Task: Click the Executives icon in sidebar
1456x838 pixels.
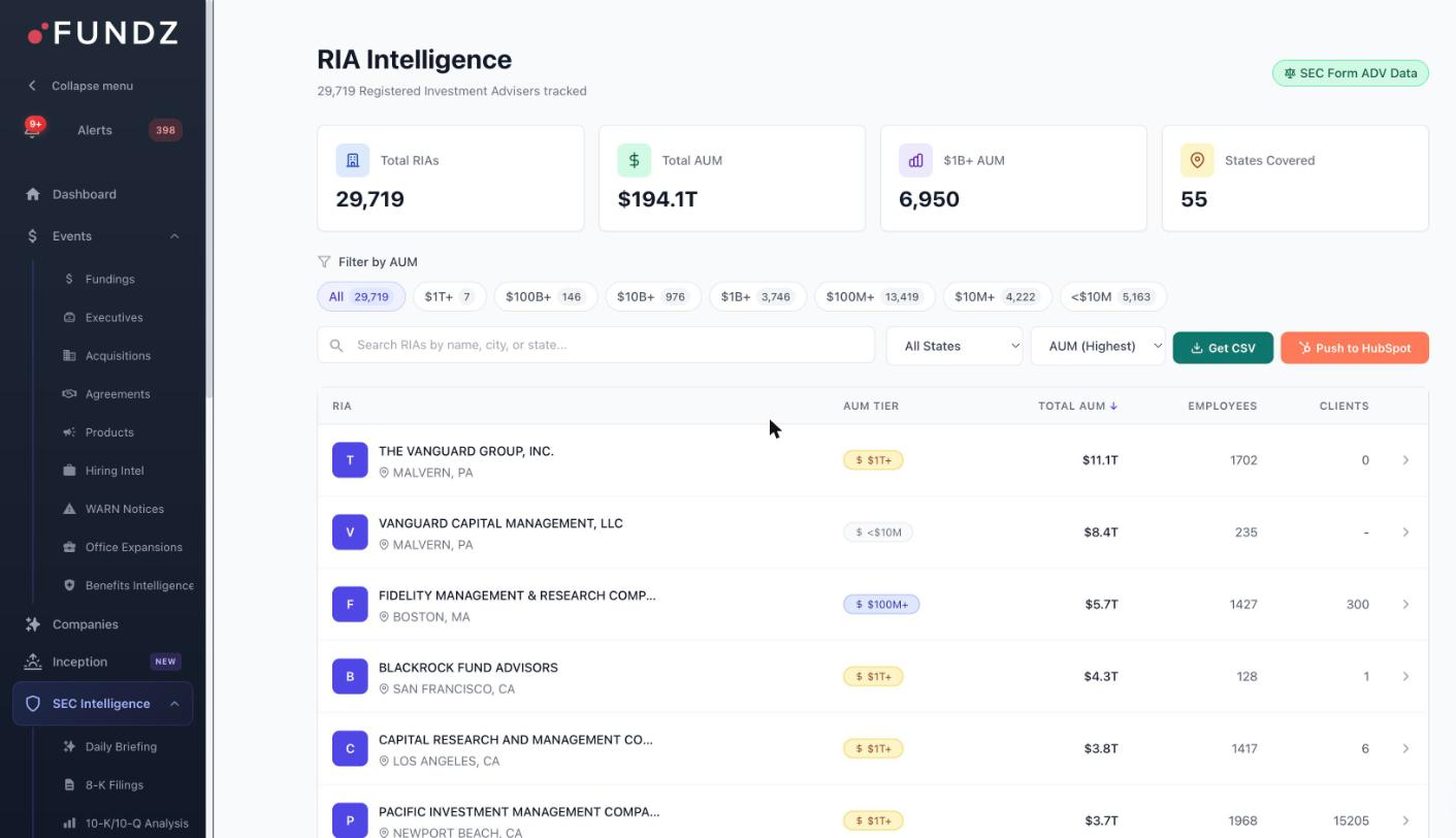Action: (69, 317)
